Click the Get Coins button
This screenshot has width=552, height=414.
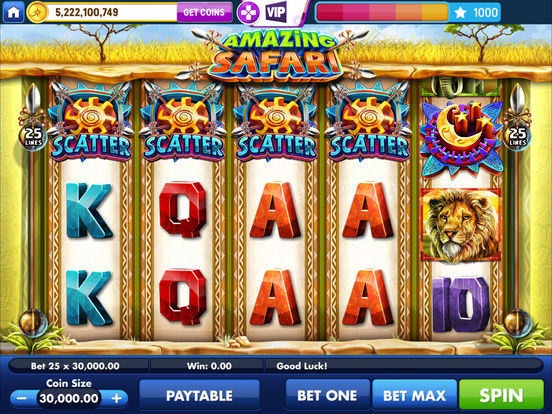(x=204, y=13)
